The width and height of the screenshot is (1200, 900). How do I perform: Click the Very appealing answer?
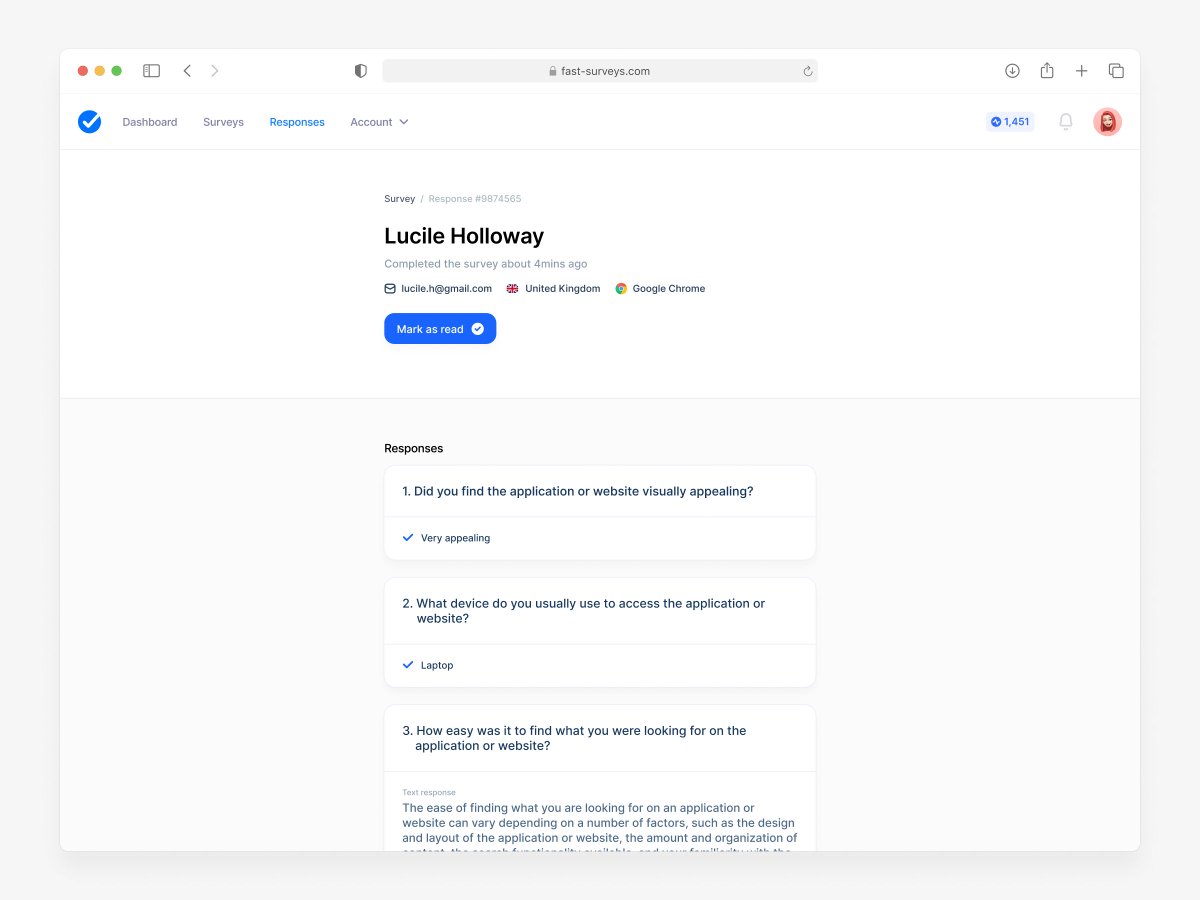click(455, 538)
